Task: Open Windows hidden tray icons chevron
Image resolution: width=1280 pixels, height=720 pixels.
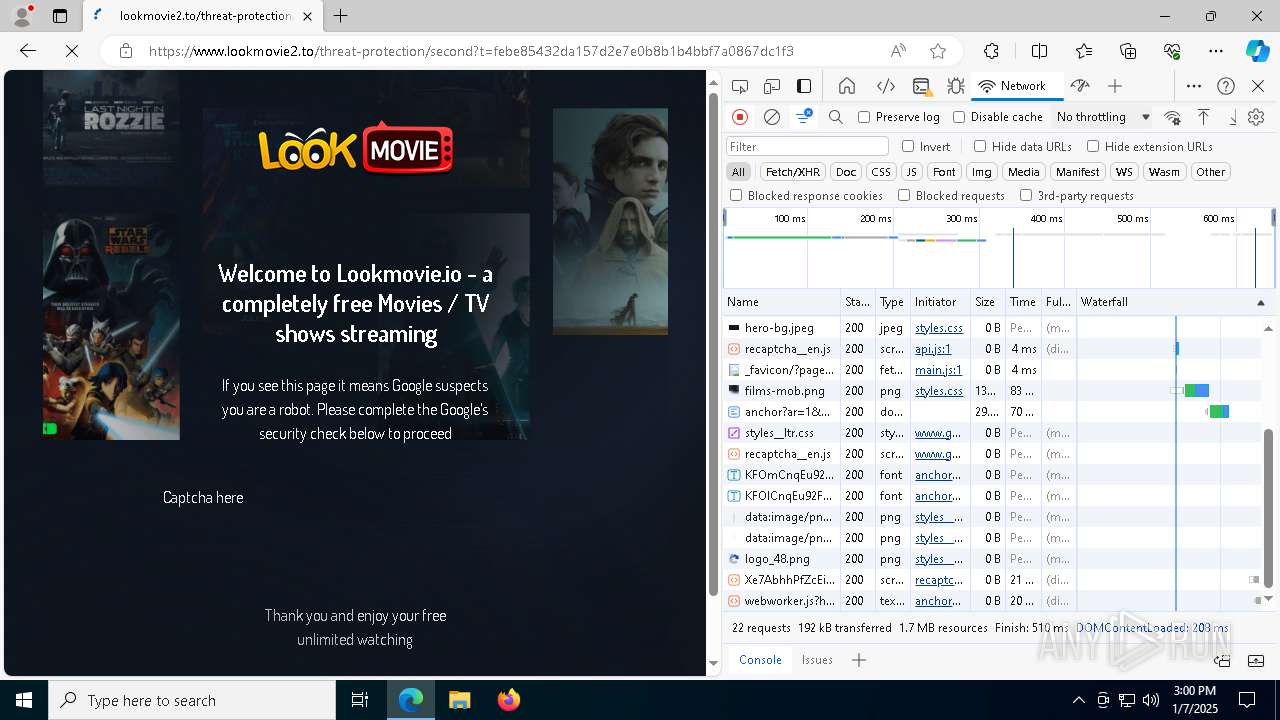Action: (x=1078, y=700)
